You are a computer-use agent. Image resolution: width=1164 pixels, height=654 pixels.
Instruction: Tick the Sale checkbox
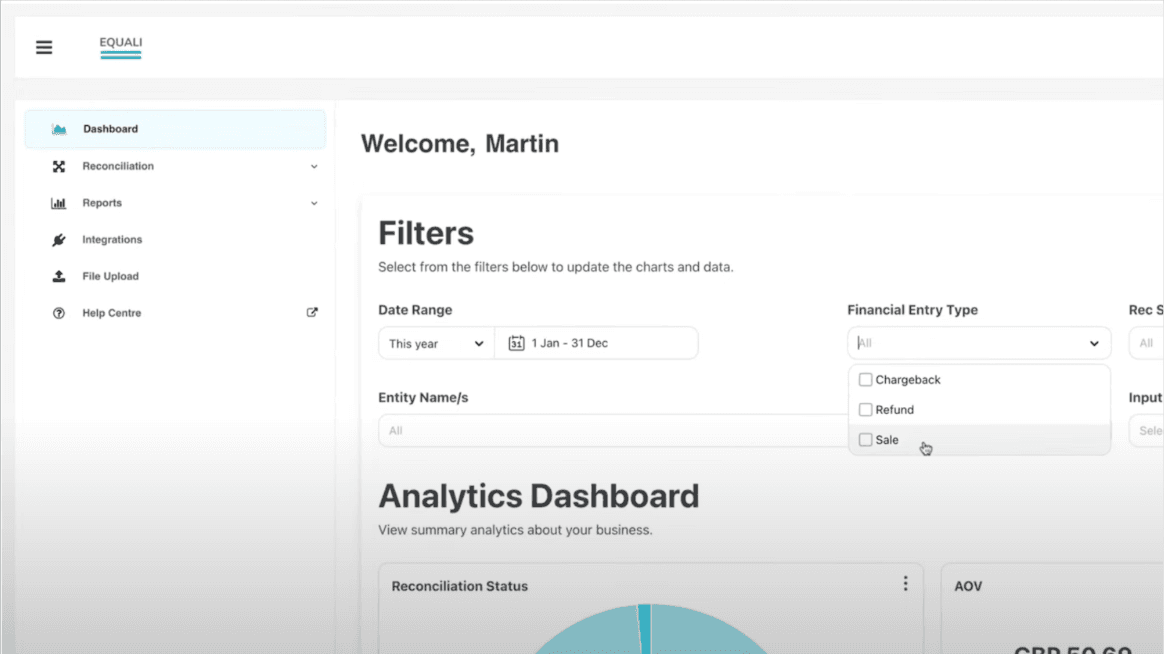(x=865, y=439)
